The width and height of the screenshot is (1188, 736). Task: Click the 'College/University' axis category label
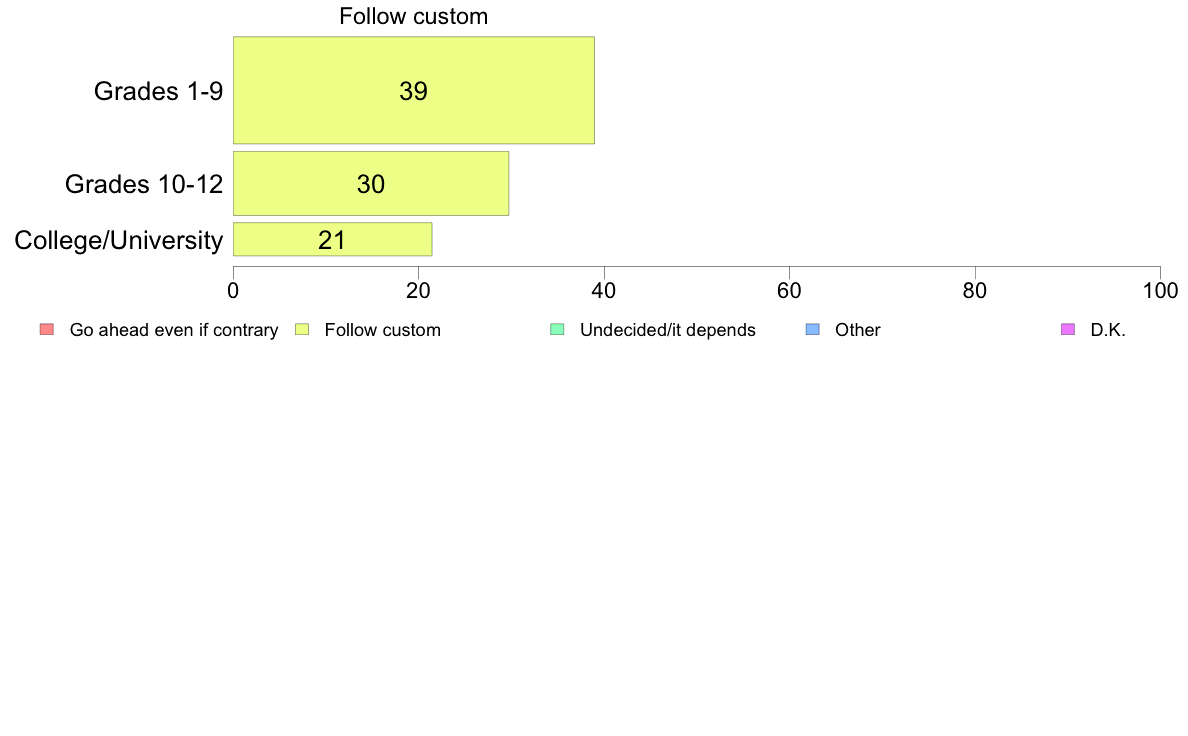(x=119, y=240)
